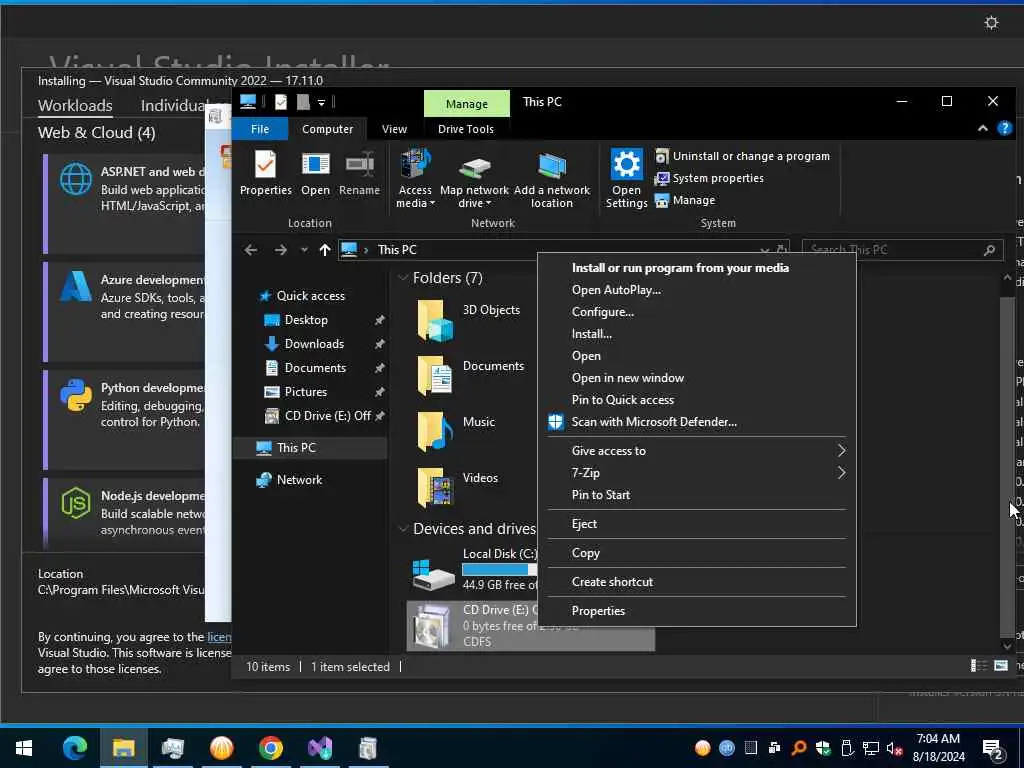This screenshot has height=768, width=1024.
Task: Select the Videos folder icon
Action: 435,488
